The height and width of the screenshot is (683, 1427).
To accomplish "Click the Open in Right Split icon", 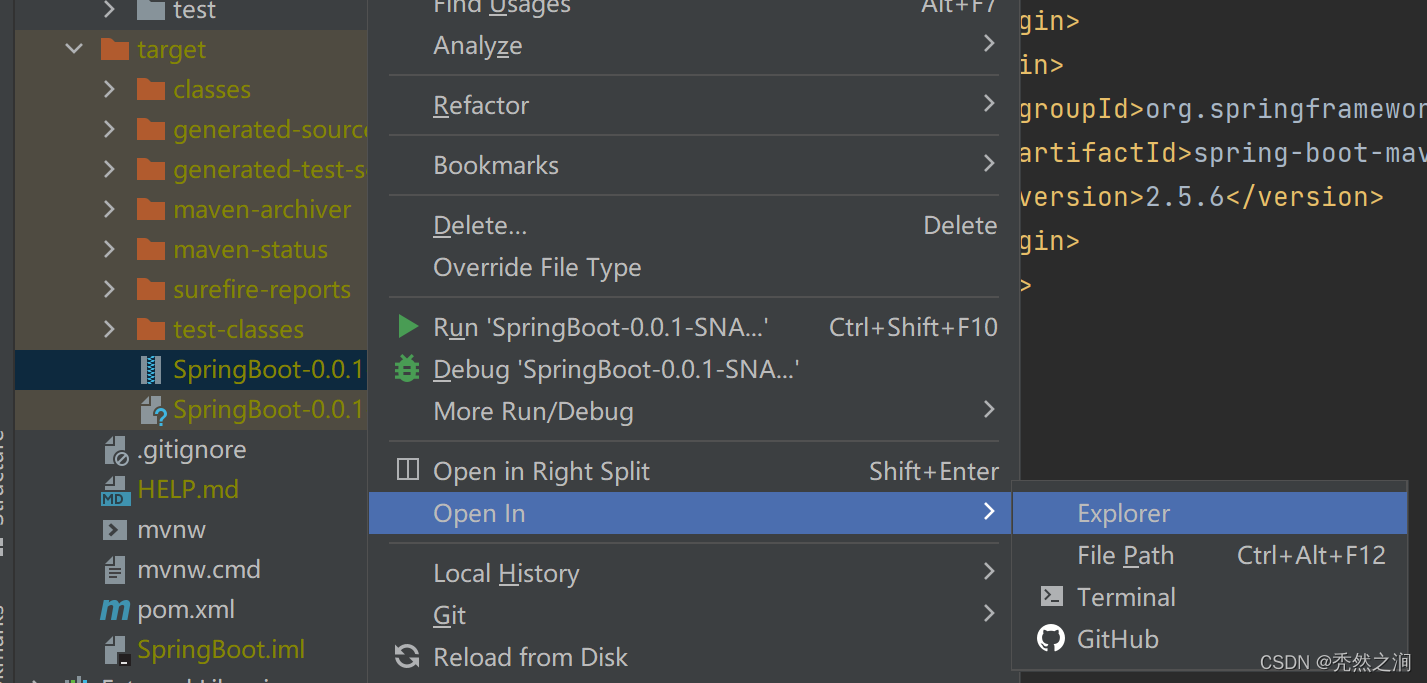I will click(x=408, y=470).
